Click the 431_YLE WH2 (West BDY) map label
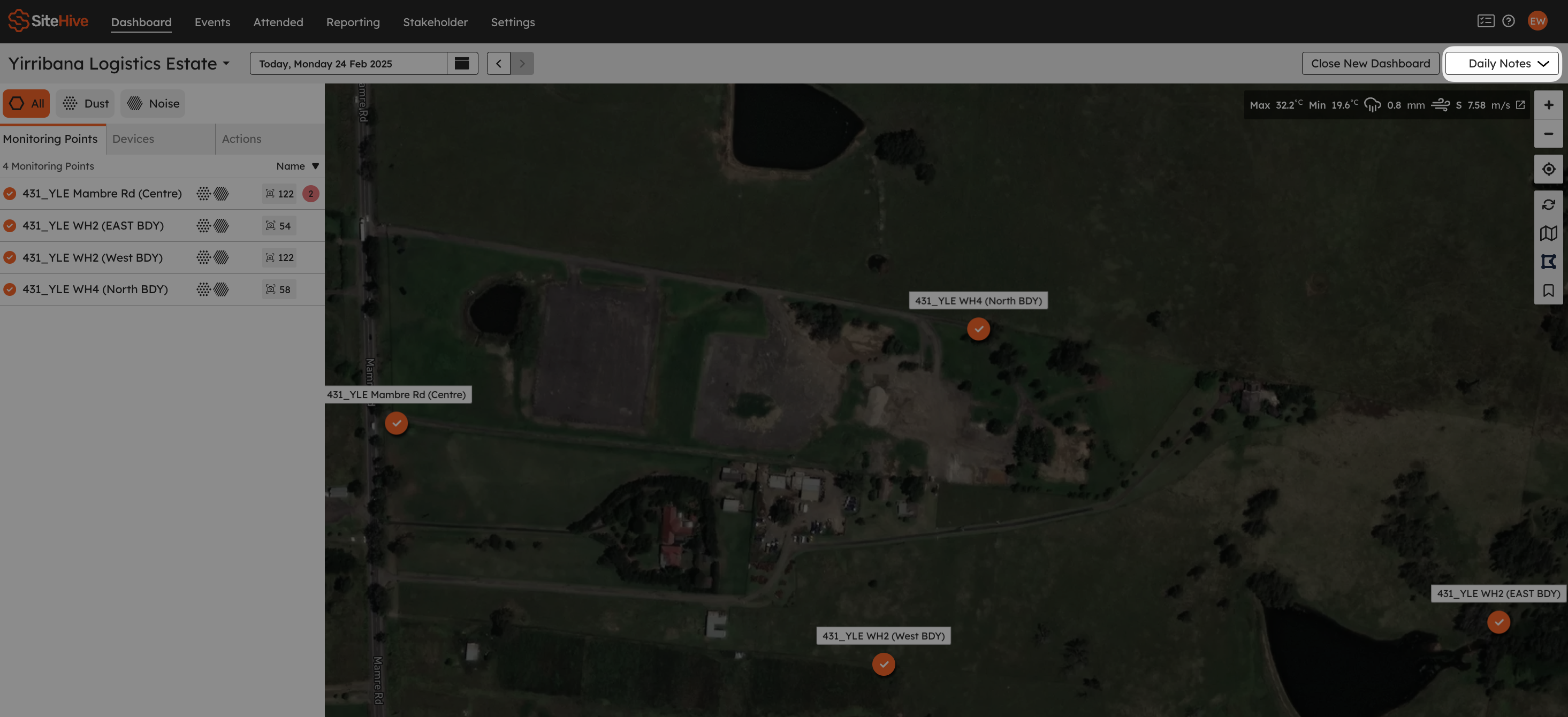 tap(883, 636)
